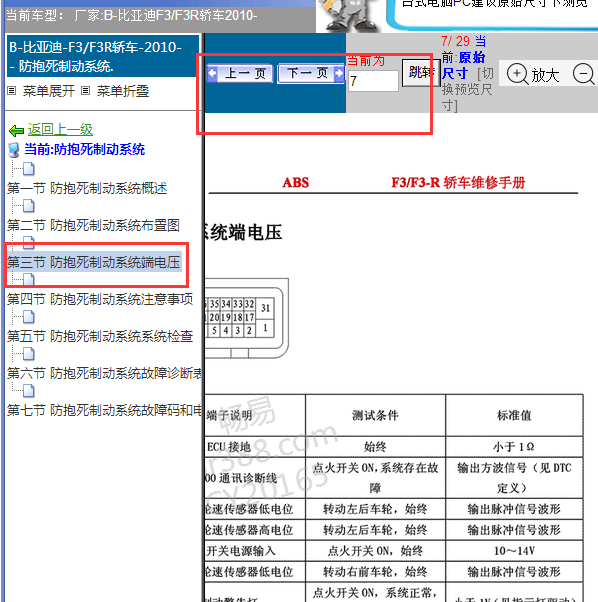Click the mechanic mascot image at top
This screenshot has width=598, height=602.
(350, 15)
